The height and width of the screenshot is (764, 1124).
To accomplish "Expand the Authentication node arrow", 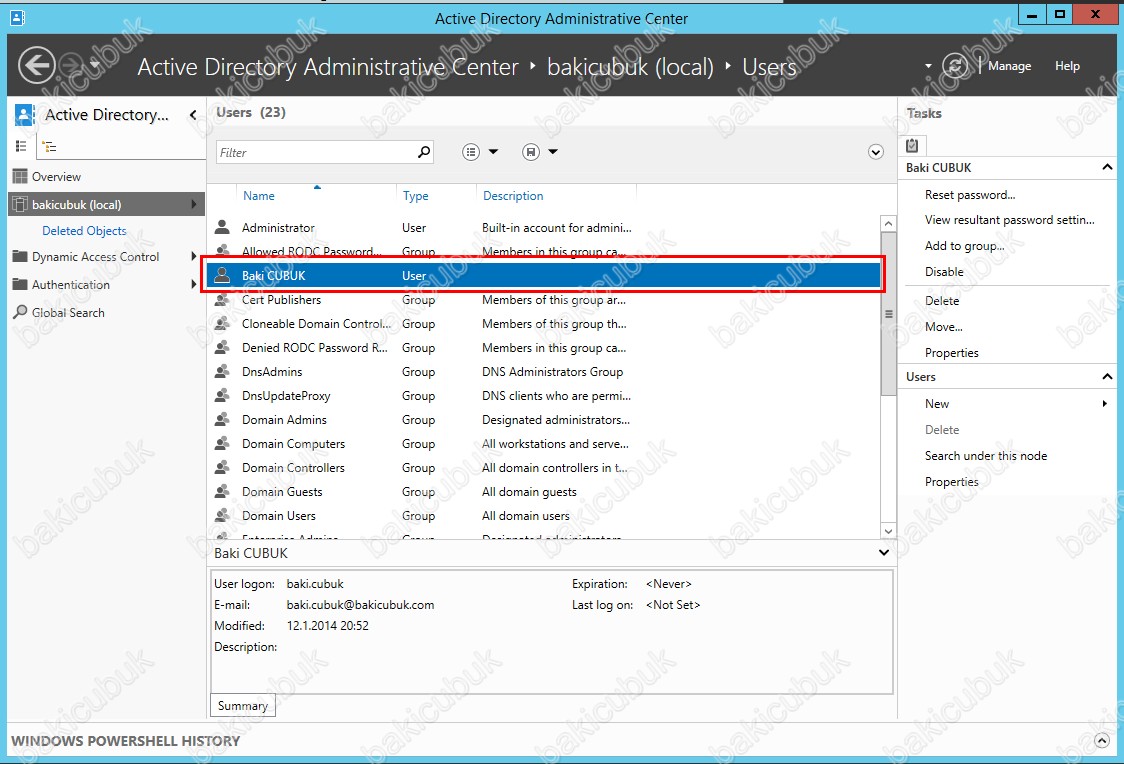I will 194,284.
